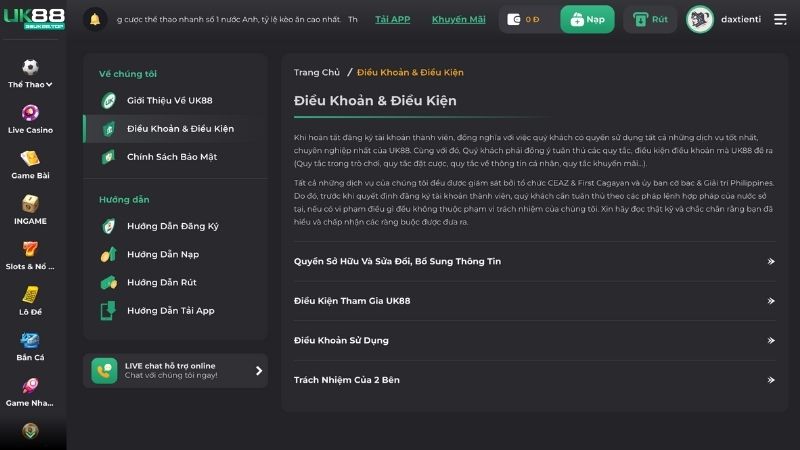Follow the Tải APP link
800x450 pixels.
(x=392, y=19)
